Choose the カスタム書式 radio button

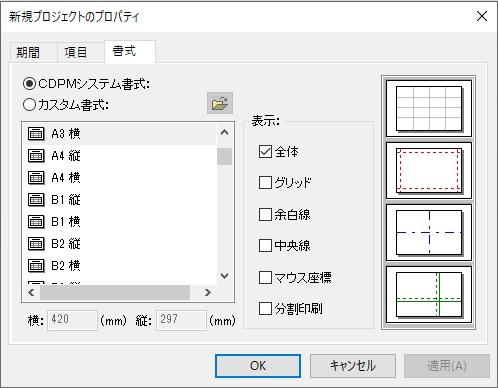tap(29, 105)
